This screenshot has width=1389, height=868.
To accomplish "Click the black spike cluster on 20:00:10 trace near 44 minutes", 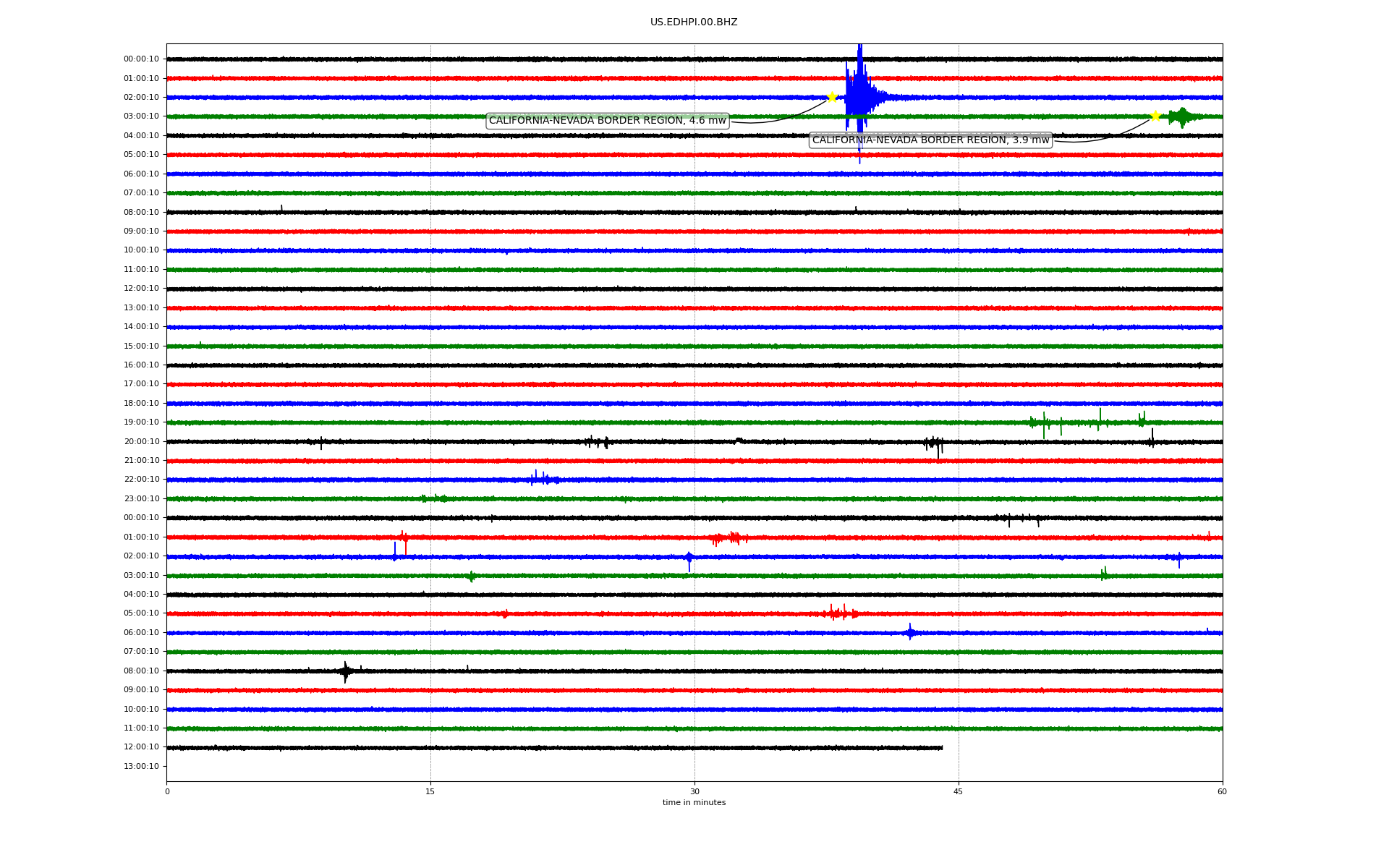I will tap(934, 445).
